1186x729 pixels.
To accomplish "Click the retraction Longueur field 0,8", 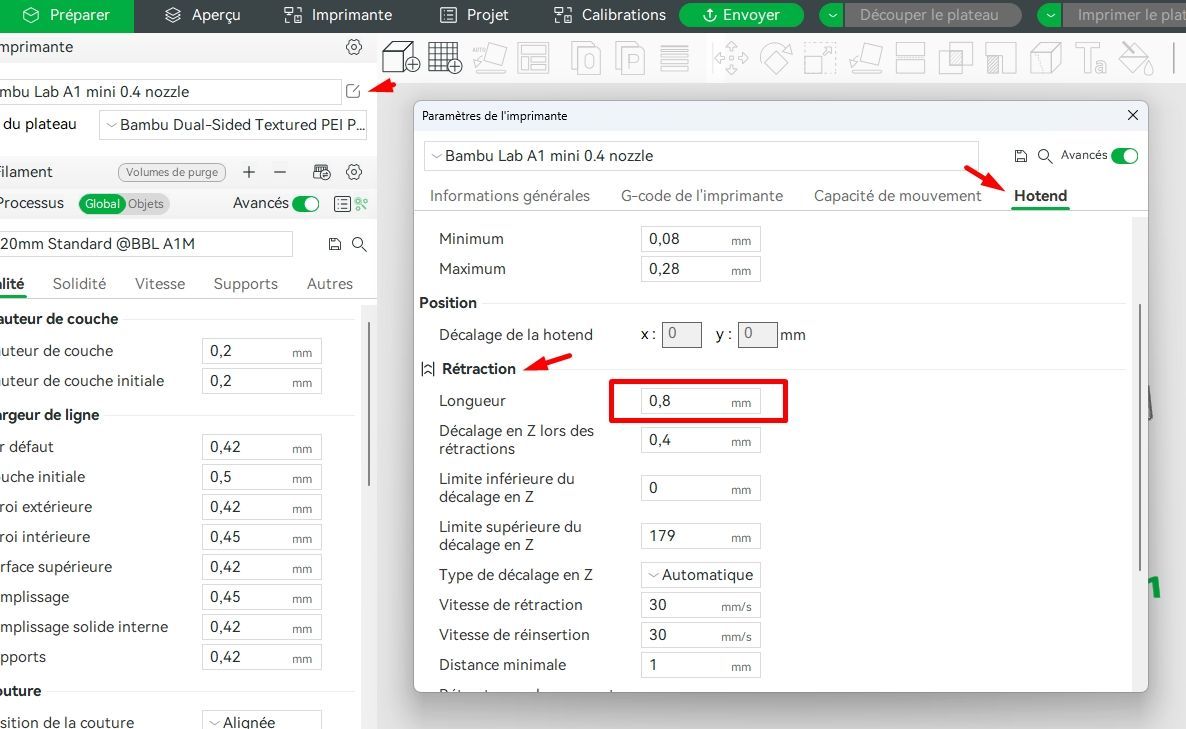I will point(700,402).
